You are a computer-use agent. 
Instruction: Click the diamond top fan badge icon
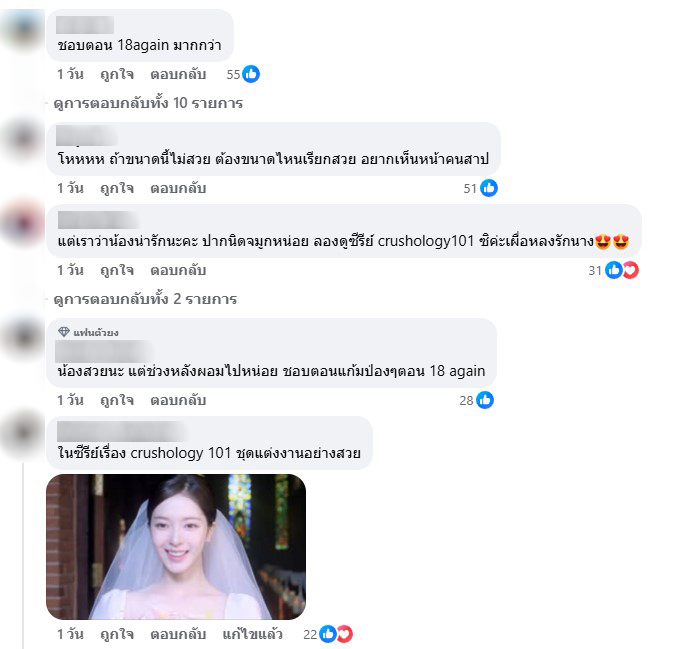pos(64,332)
